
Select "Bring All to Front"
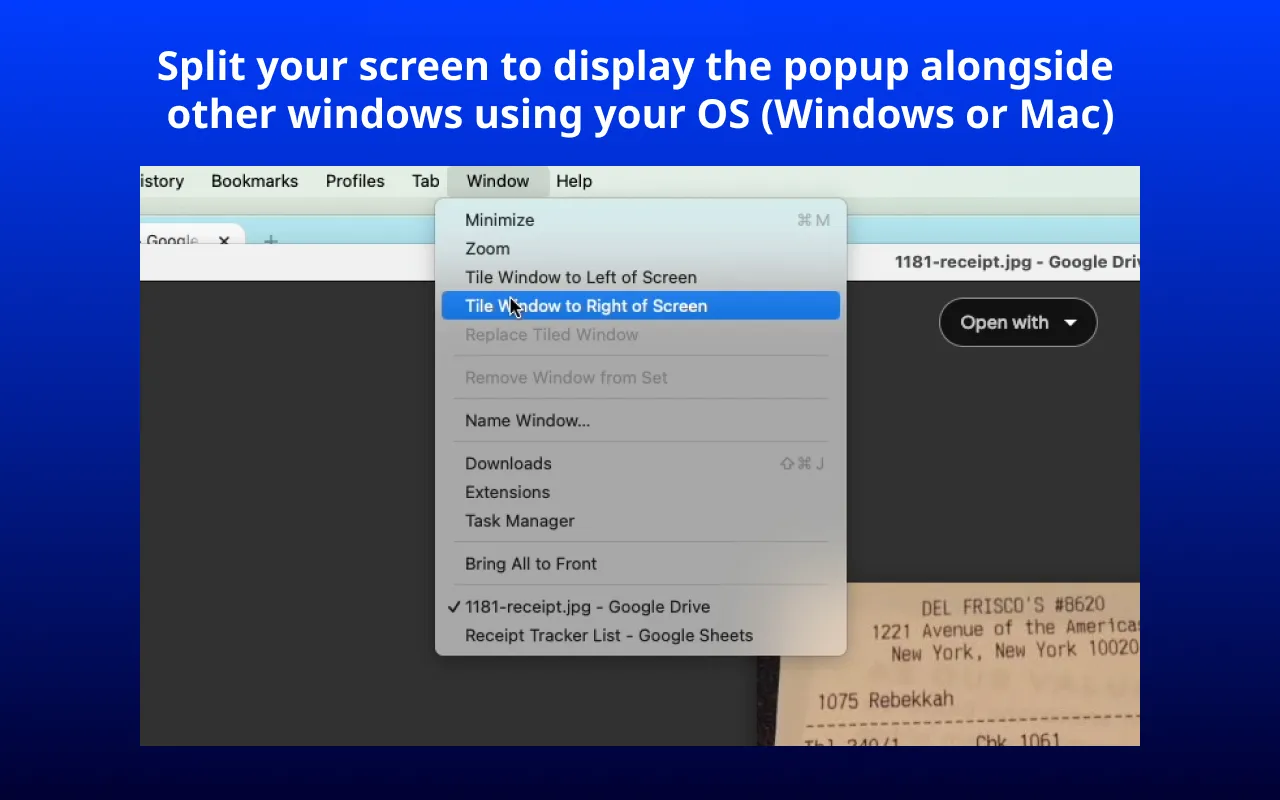click(x=531, y=563)
